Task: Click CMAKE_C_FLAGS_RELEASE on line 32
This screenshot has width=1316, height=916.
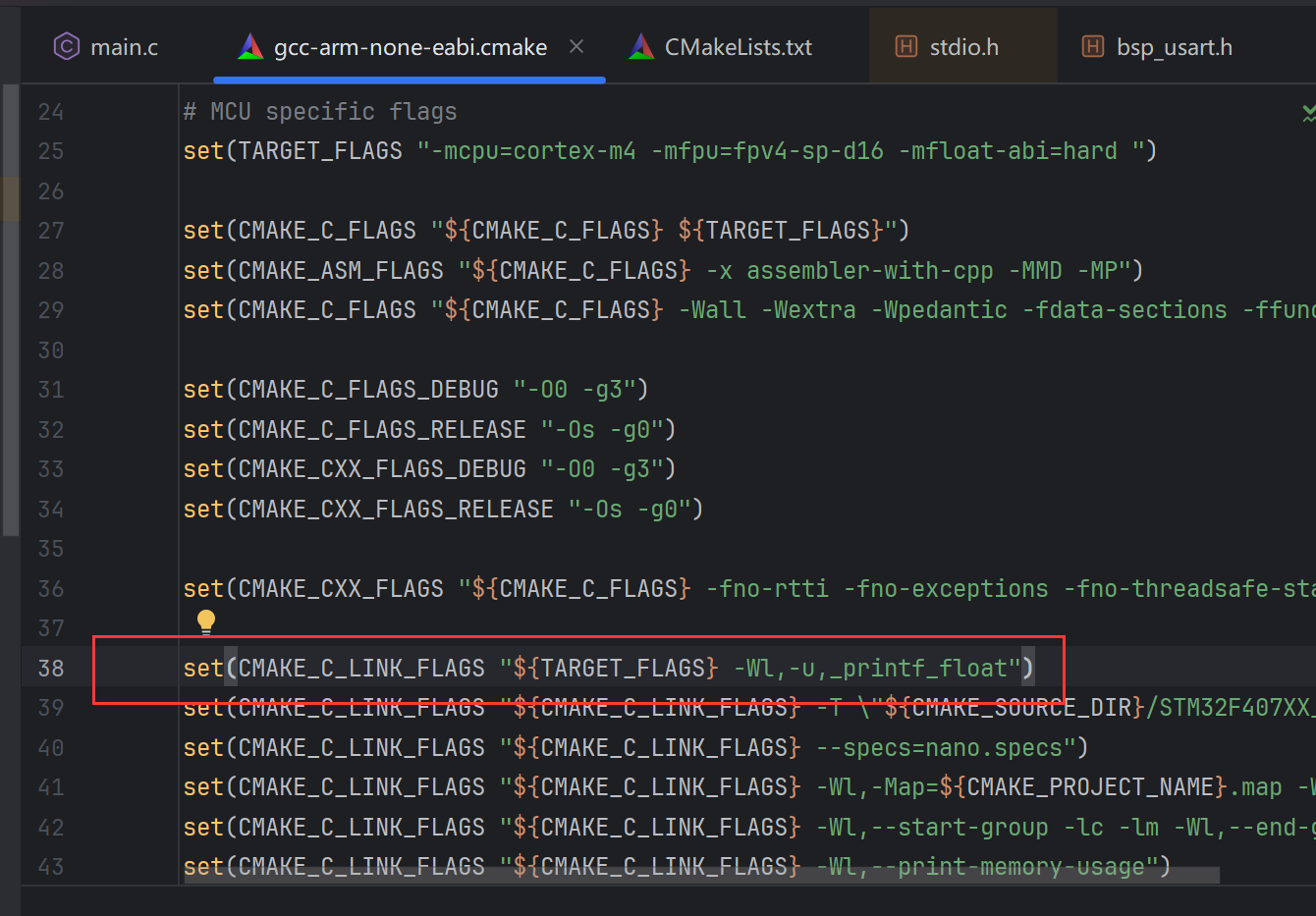Action: (x=382, y=430)
